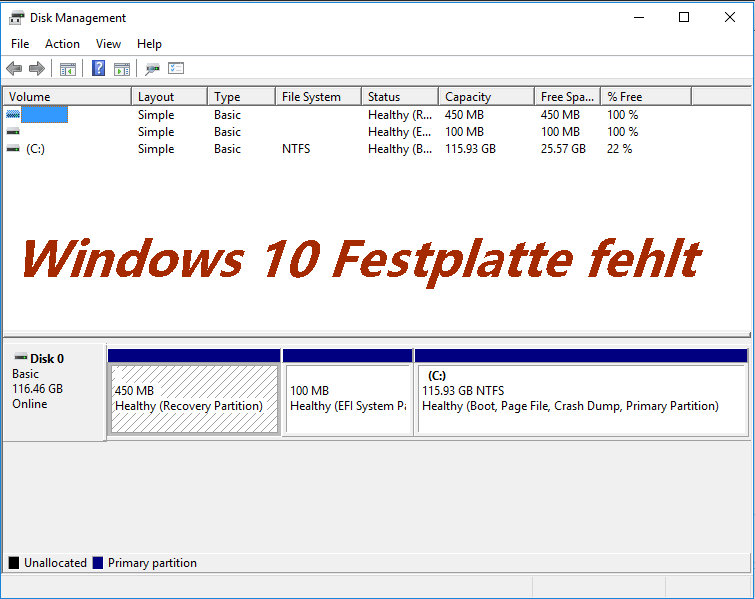The height and width of the screenshot is (599, 755).
Task: Click the 450 MB capacity cell
Action: tap(464, 115)
